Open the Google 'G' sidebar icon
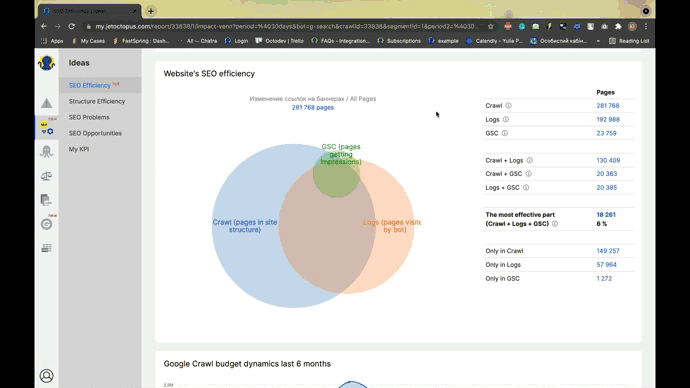Image resolution: width=690 pixels, height=388 pixels. pos(46,224)
